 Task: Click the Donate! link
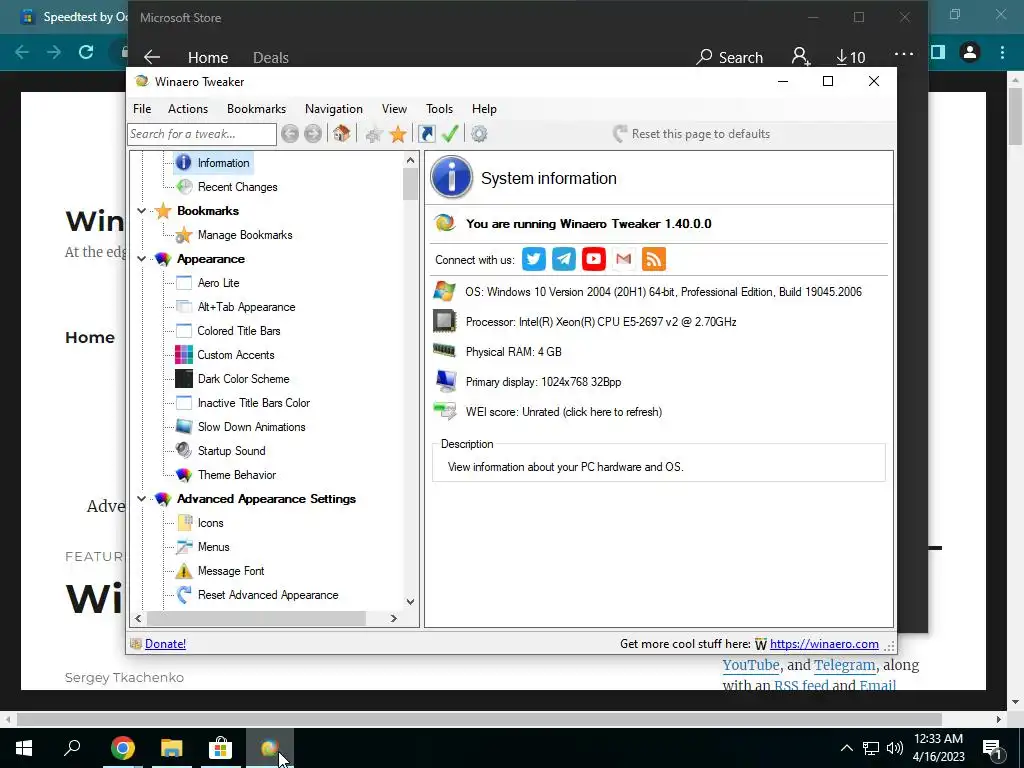[165, 644]
